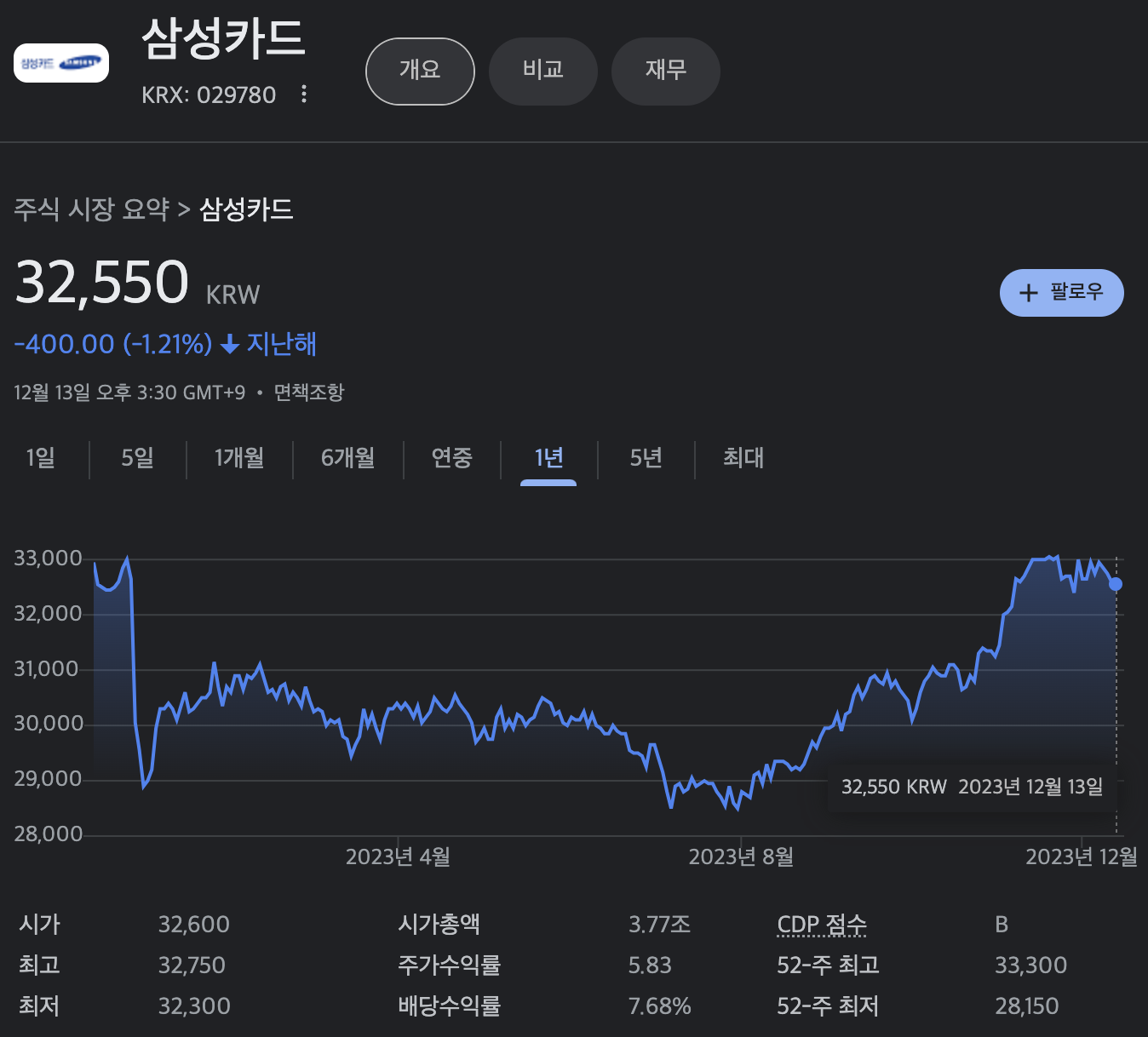Image resolution: width=1148 pixels, height=1037 pixels.
Task: Click the 배당수익률 label
Action: tap(450, 1006)
